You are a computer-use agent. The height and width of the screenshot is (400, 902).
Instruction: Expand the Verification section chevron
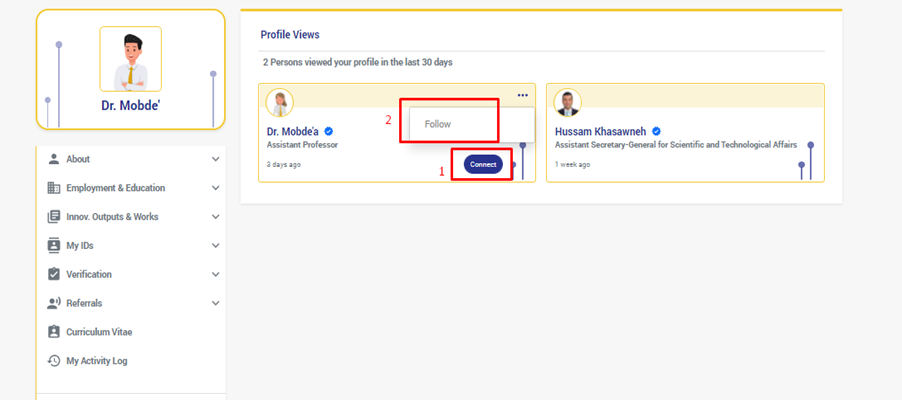click(x=216, y=274)
